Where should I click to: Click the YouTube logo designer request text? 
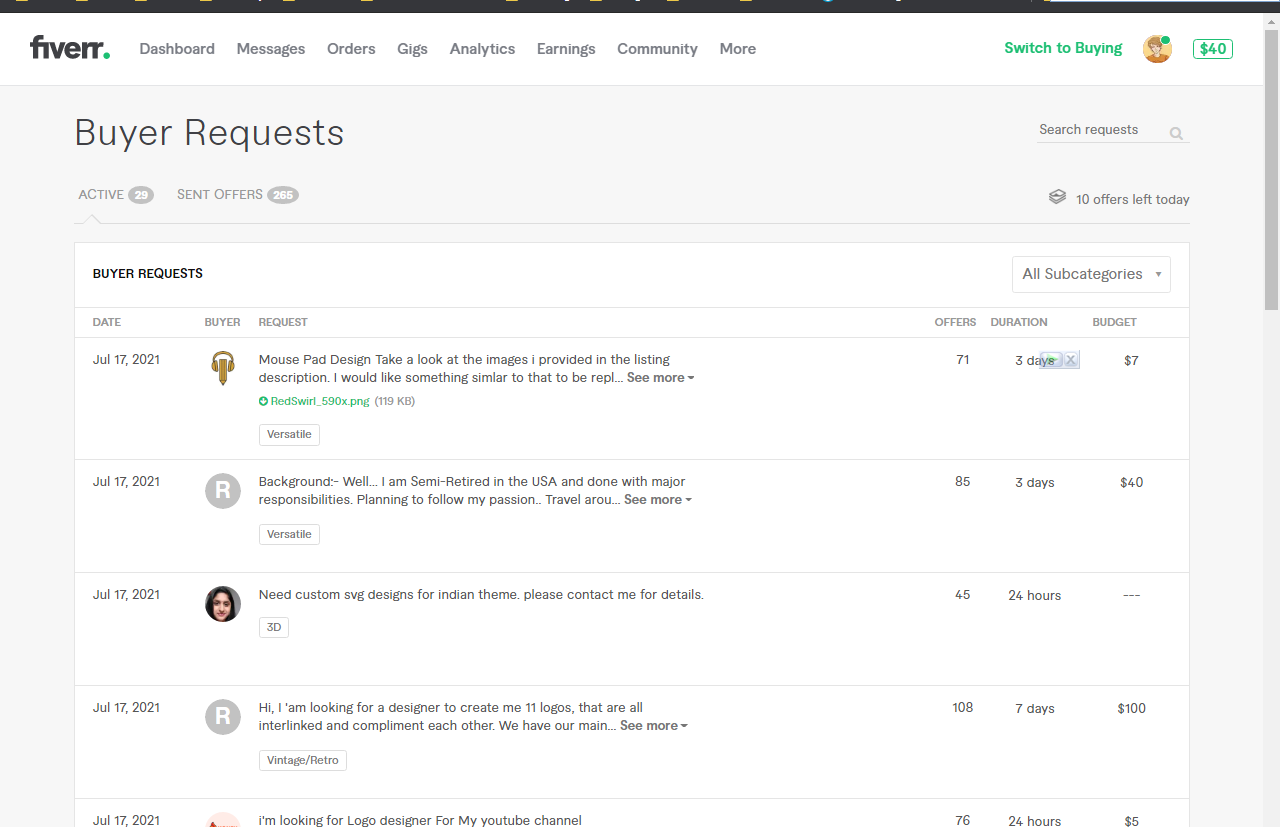click(420, 820)
